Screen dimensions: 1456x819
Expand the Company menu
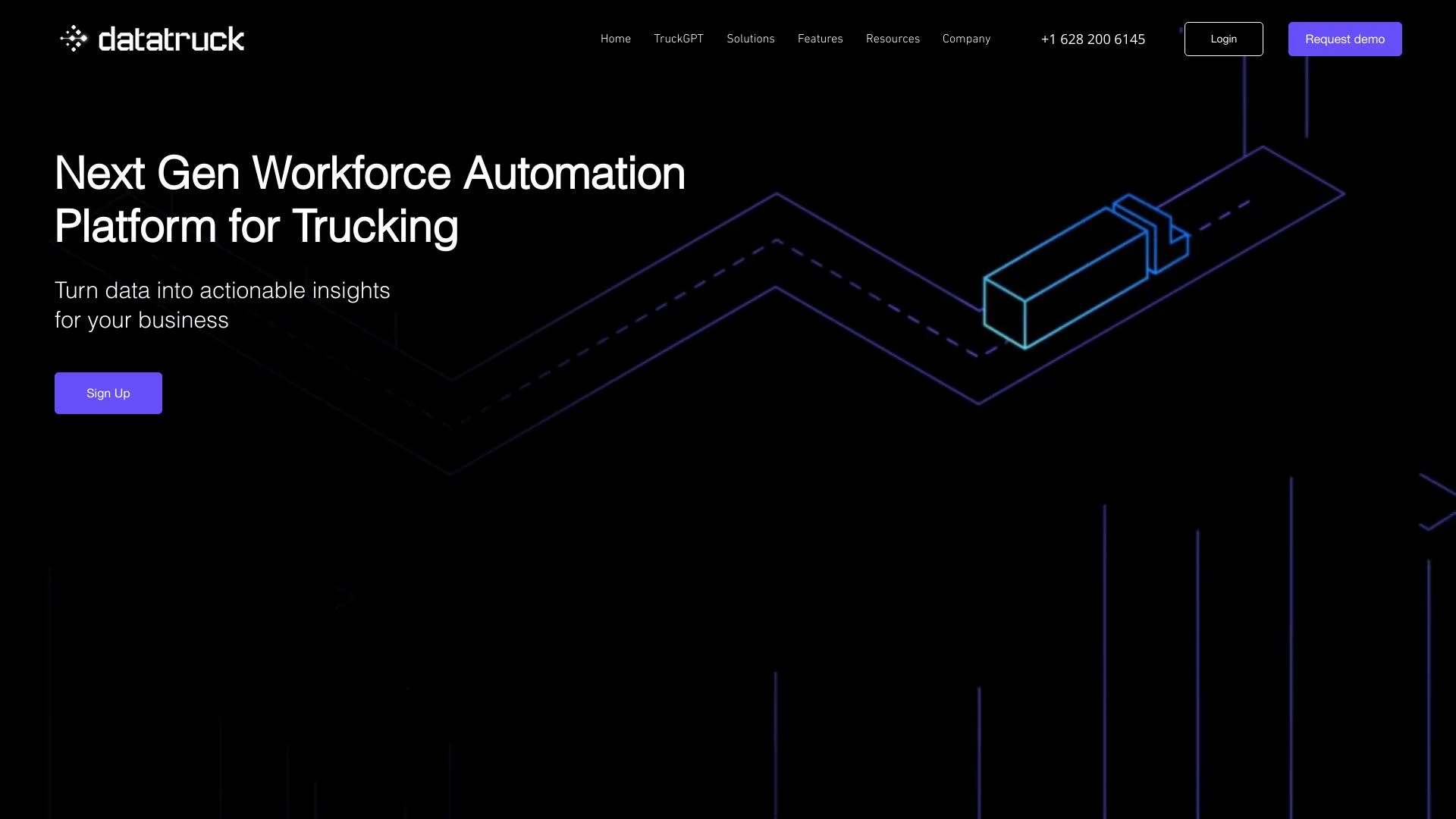click(x=966, y=39)
